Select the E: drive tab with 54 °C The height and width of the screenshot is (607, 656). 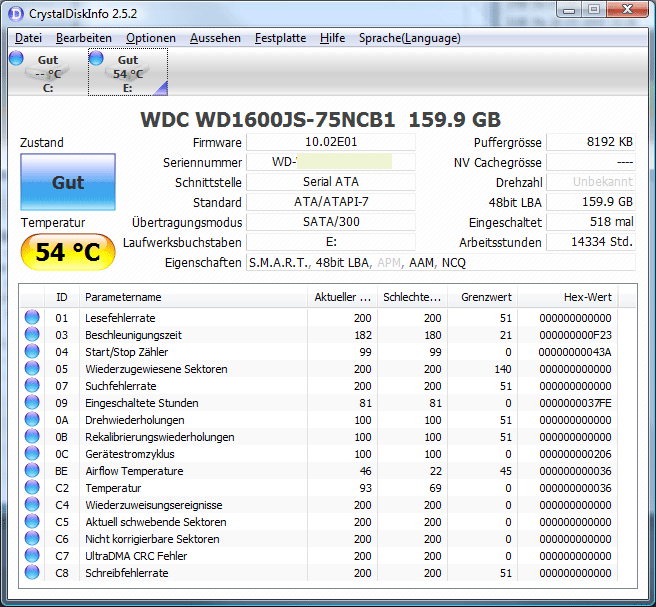(x=128, y=72)
